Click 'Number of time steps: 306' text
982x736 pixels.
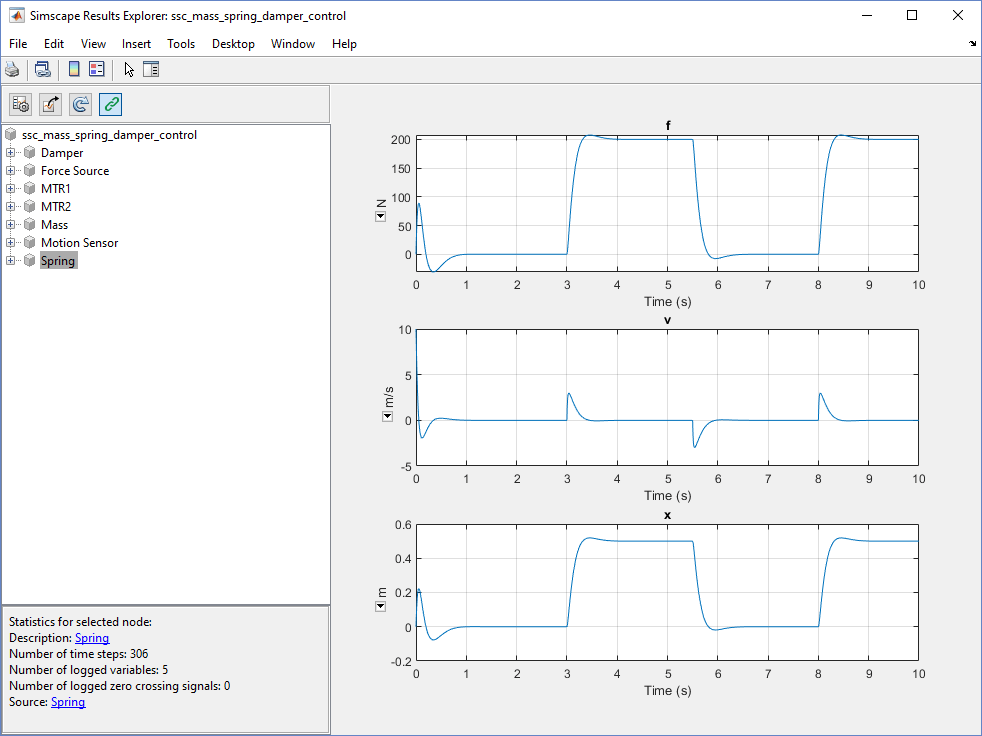[79, 654]
